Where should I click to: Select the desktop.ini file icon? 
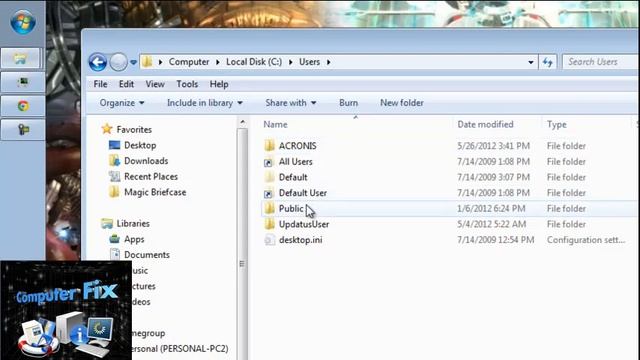[269, 240]
